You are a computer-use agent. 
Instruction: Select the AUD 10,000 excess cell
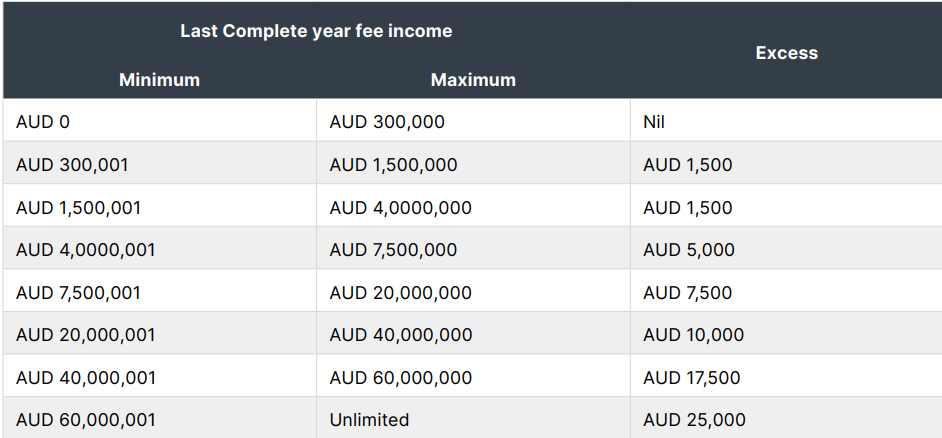coord(693,335)
